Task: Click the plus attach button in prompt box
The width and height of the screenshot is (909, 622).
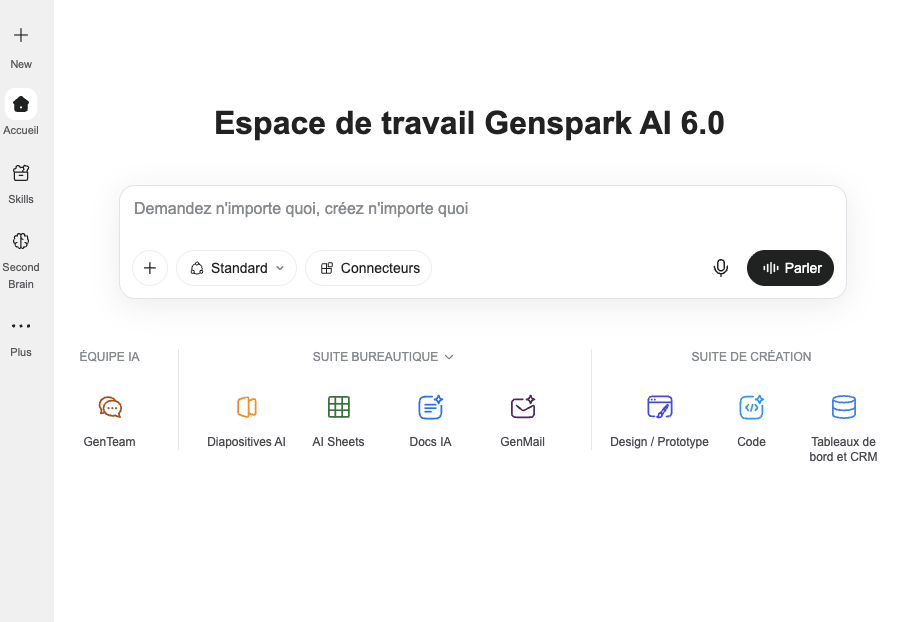Action: click(150, 268)
